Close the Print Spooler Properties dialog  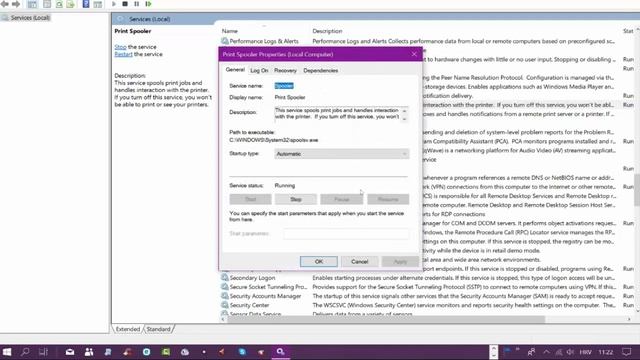click(414, 54)
